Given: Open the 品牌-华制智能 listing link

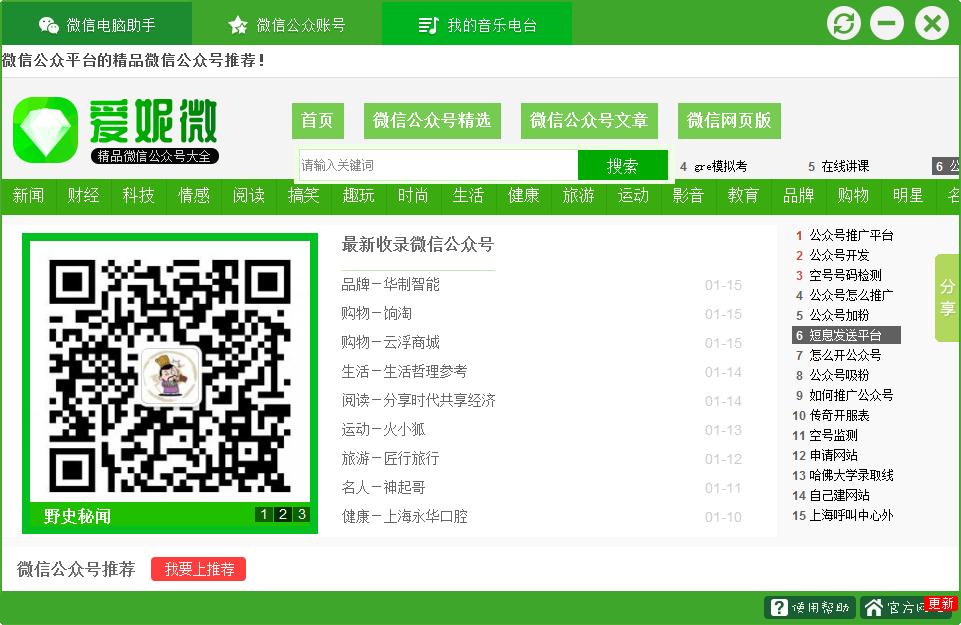Looking at the screenshot, I should (x=390, y=285).
